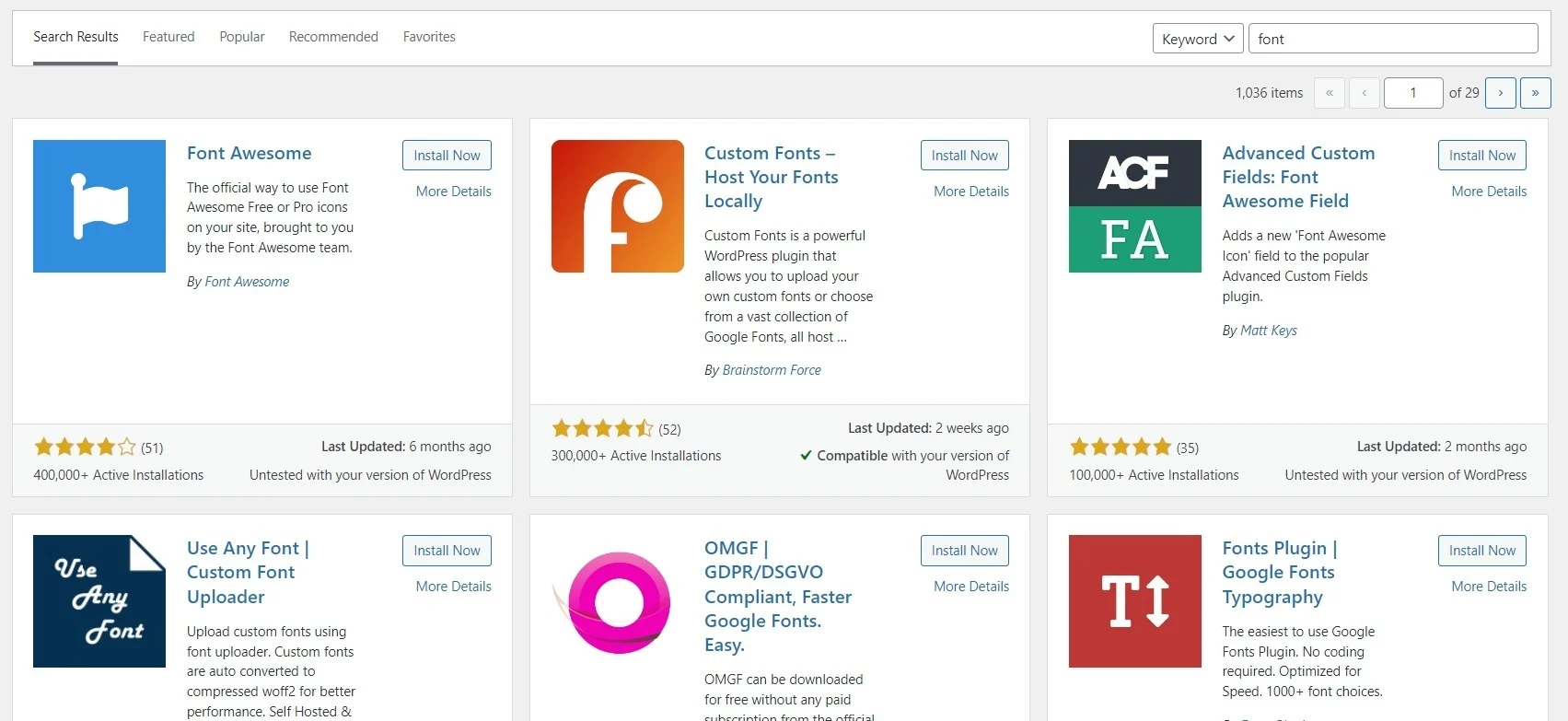Click the Use Any Font plugin icon
Image resolution: width=1568 pixels, height=721 pixels.
[x=99, y=601]
